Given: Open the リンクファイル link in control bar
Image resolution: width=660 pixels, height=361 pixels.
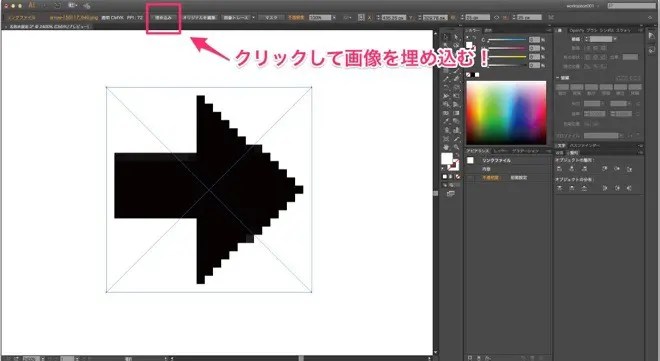Looking at the screenshot, I should coord(22,18).
